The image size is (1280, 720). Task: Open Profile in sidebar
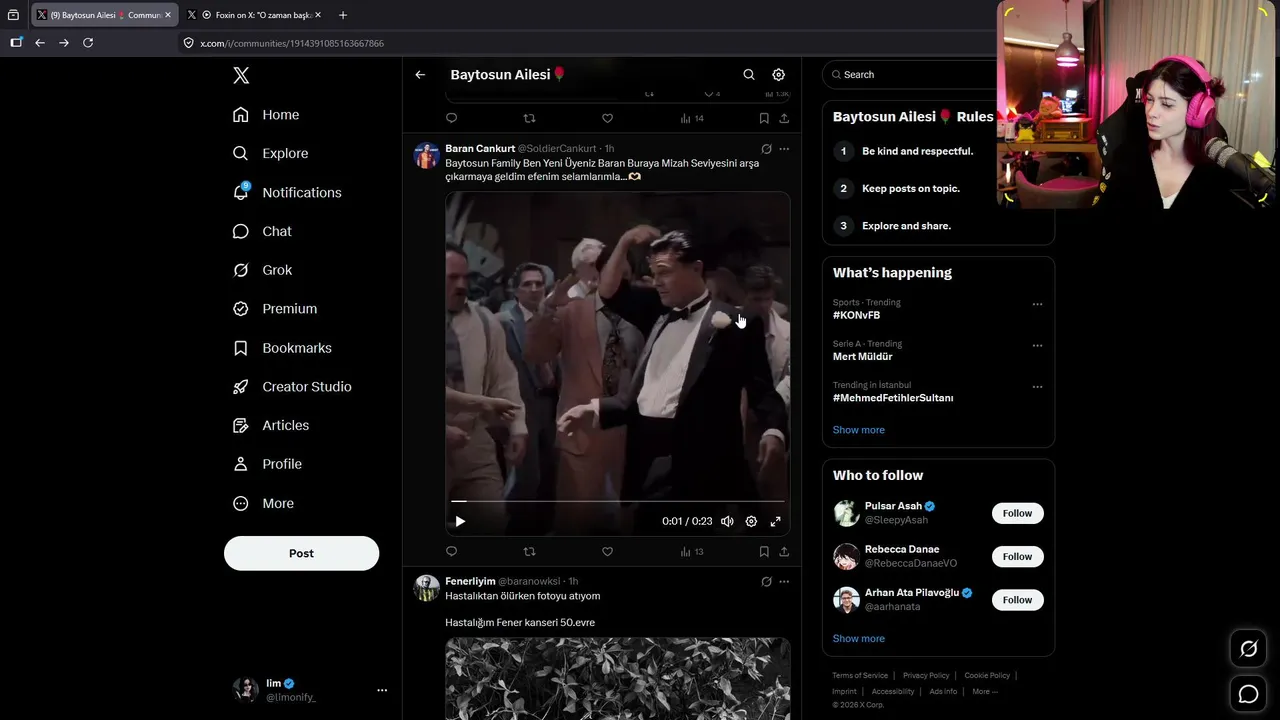267,464
